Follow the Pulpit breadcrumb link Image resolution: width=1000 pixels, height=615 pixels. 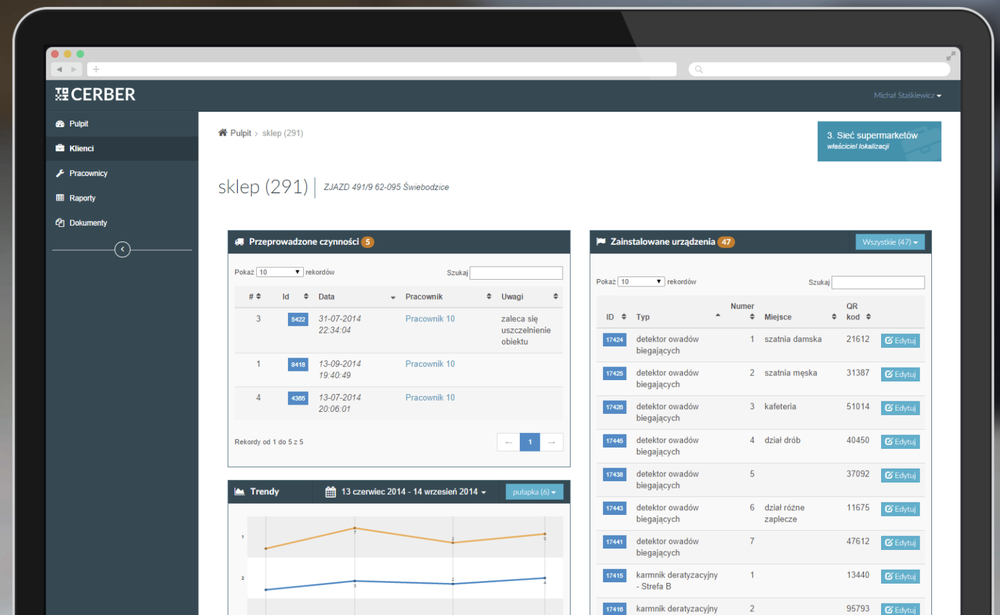point(240,133)
